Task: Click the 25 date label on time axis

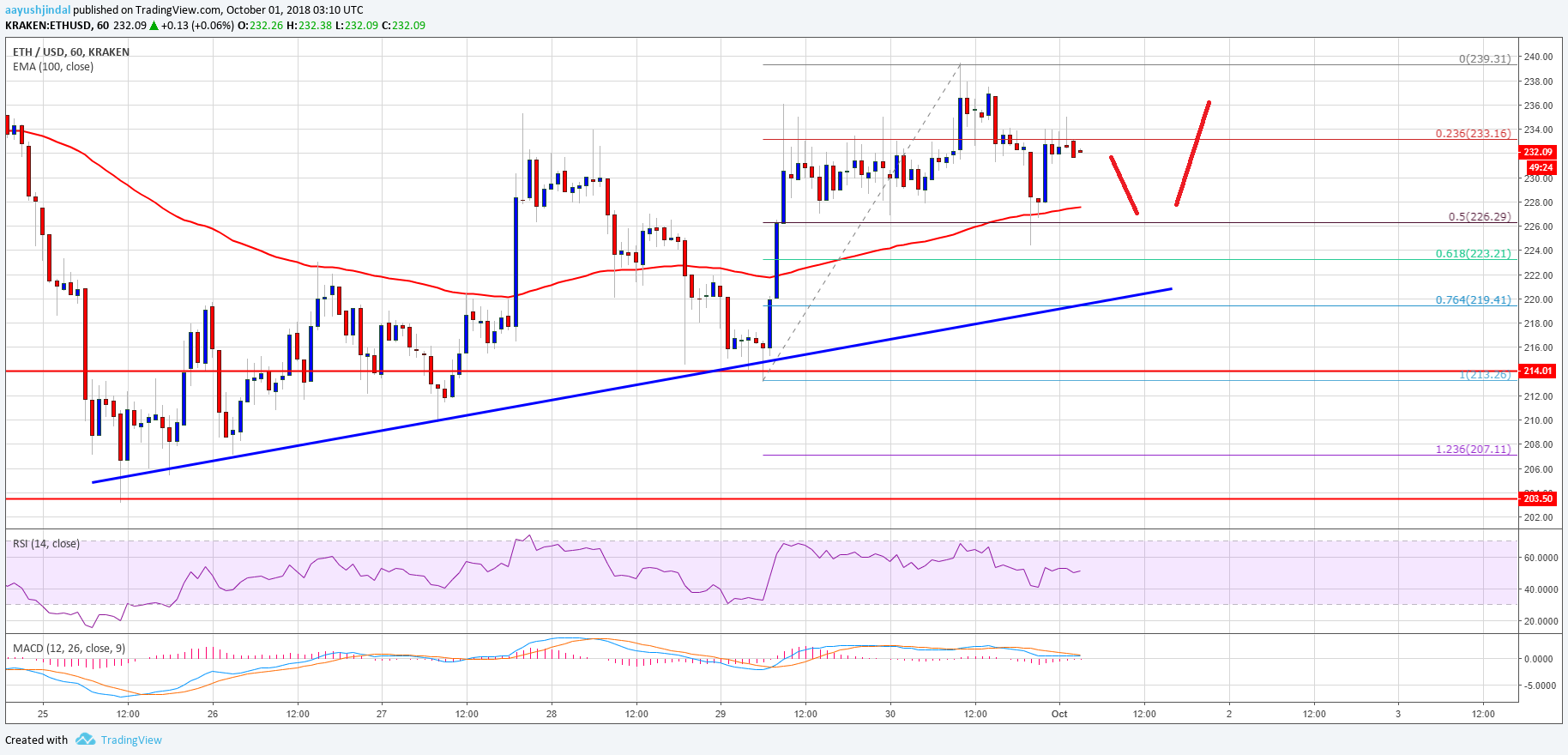Action: (x=43, y=714)
